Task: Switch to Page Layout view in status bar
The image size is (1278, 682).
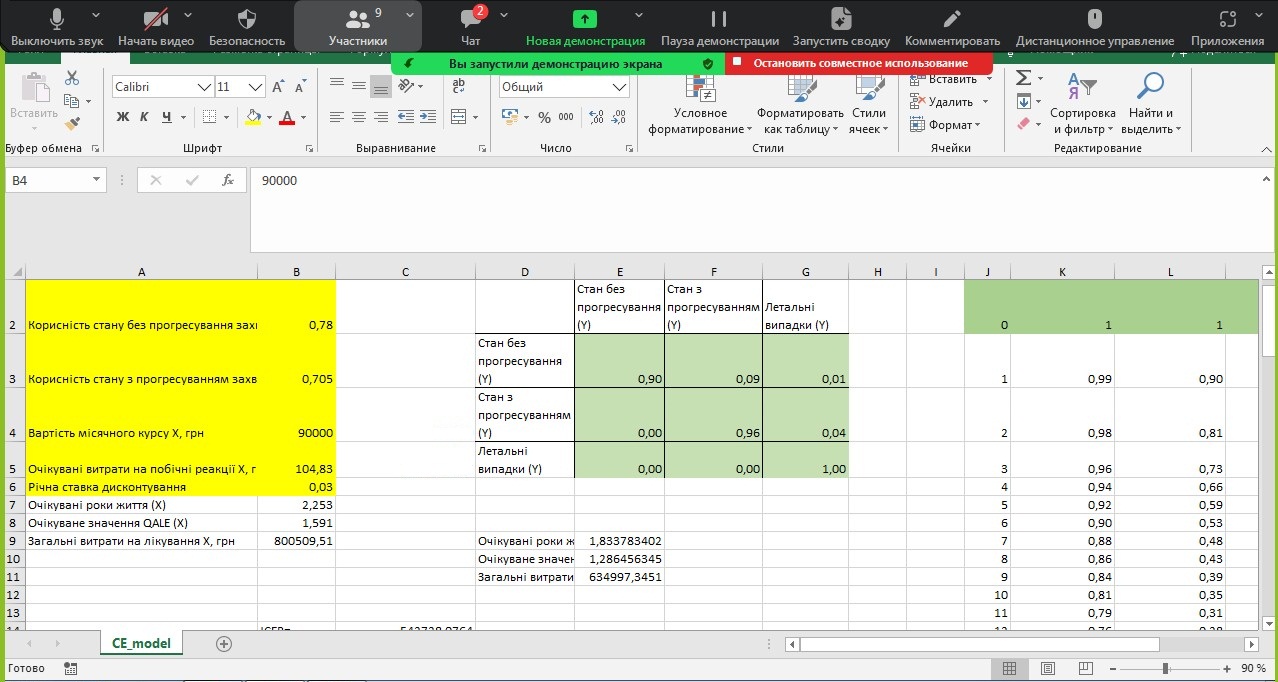Action: pyautogui.click(x=1047, y=668)
